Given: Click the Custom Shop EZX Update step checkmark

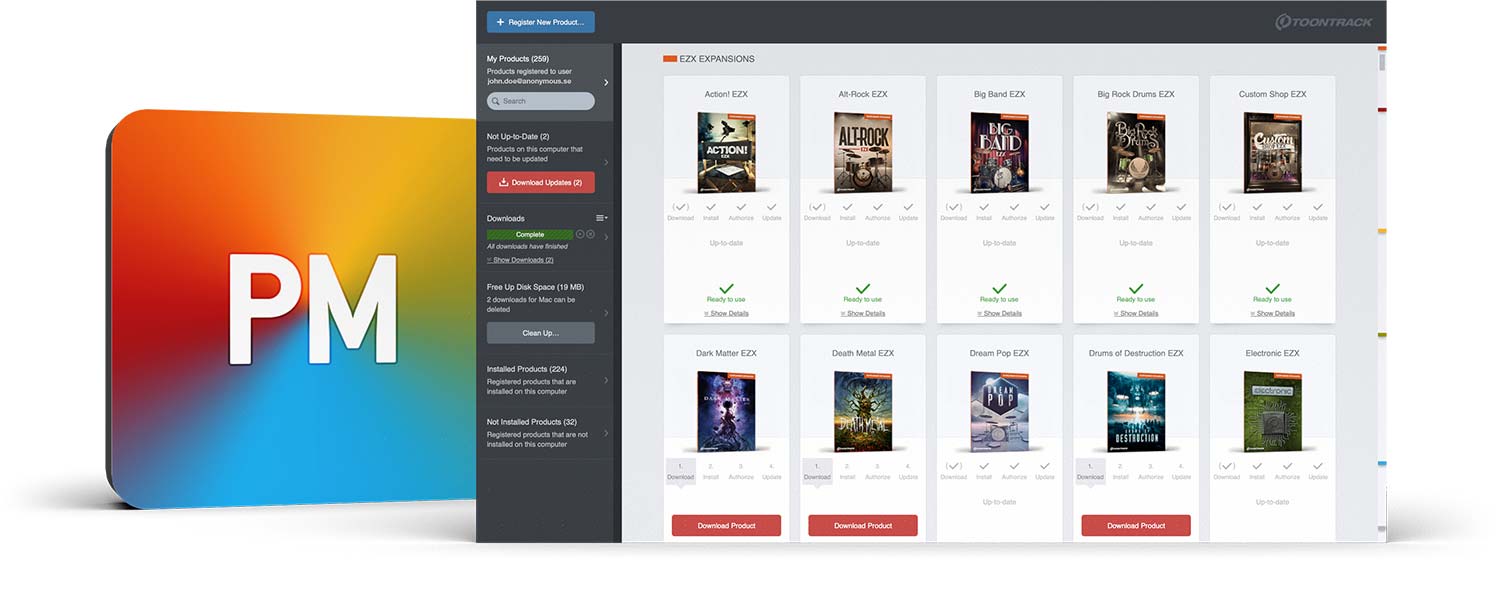Looking at the screenshot, I should point(1318,208).
